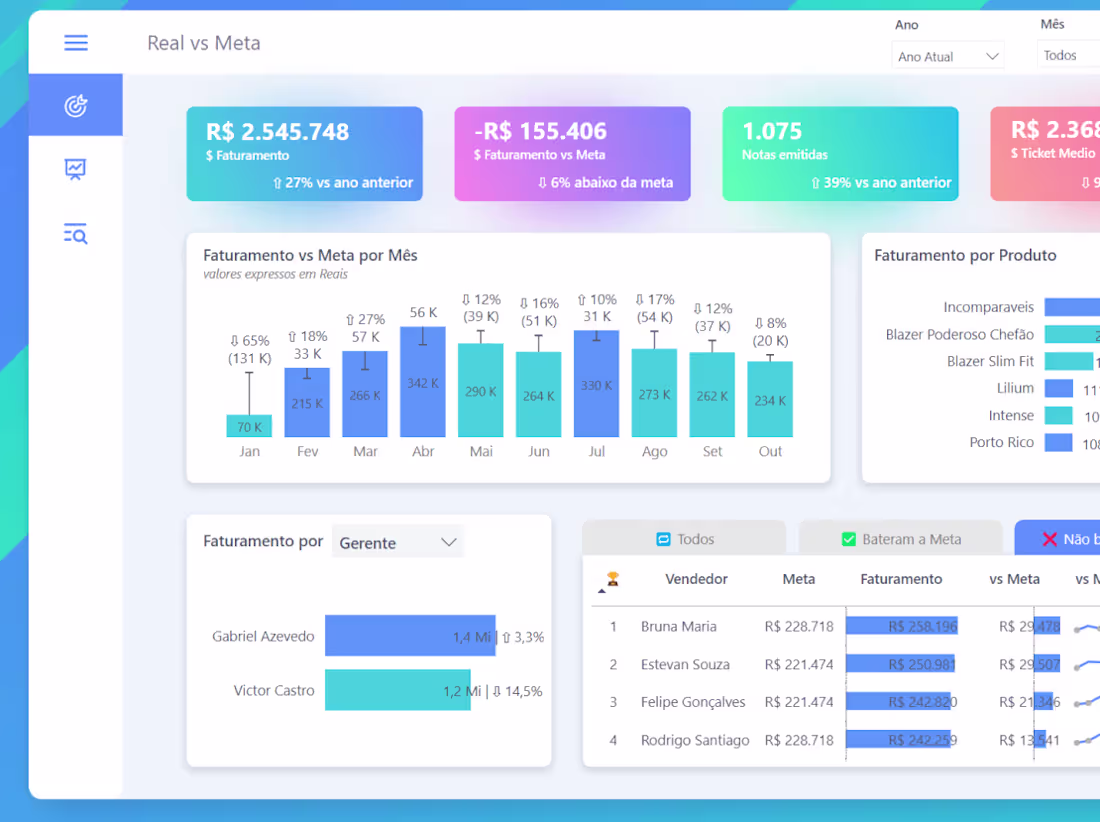Click the 1.075 Notas emitidas card
The width and height of the screenshot is (1100, 822).
coord(840,154)
